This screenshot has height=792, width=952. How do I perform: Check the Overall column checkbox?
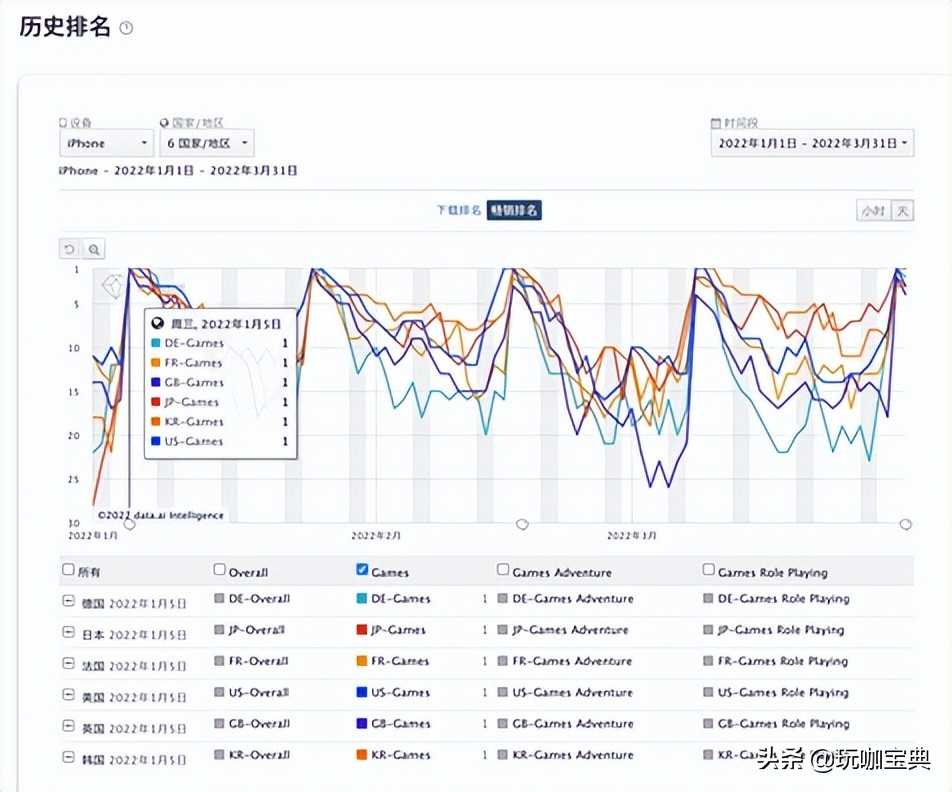220,570
